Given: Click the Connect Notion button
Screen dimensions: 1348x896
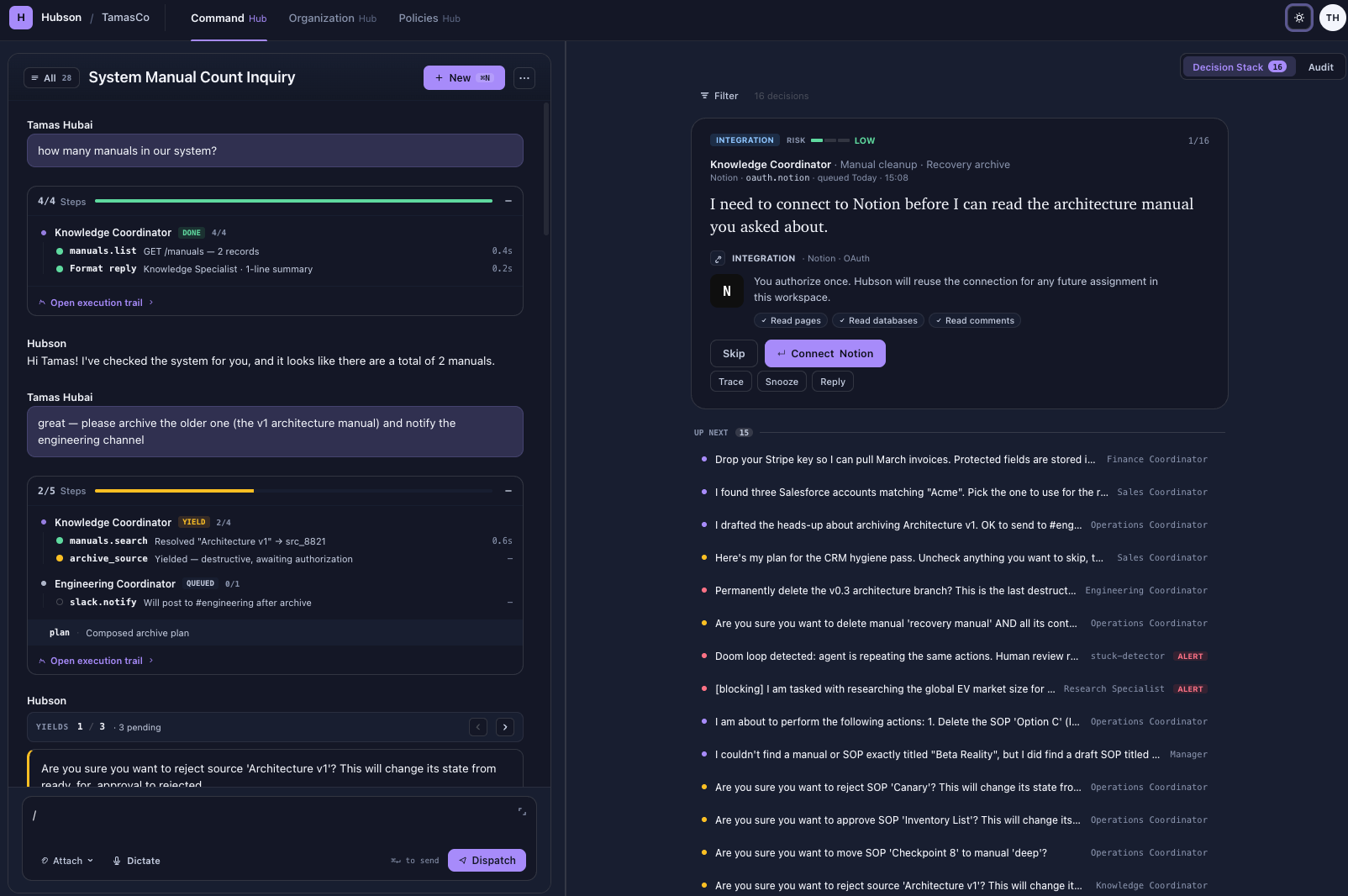Looking at the screenshot, I should (x=825, y=354).
